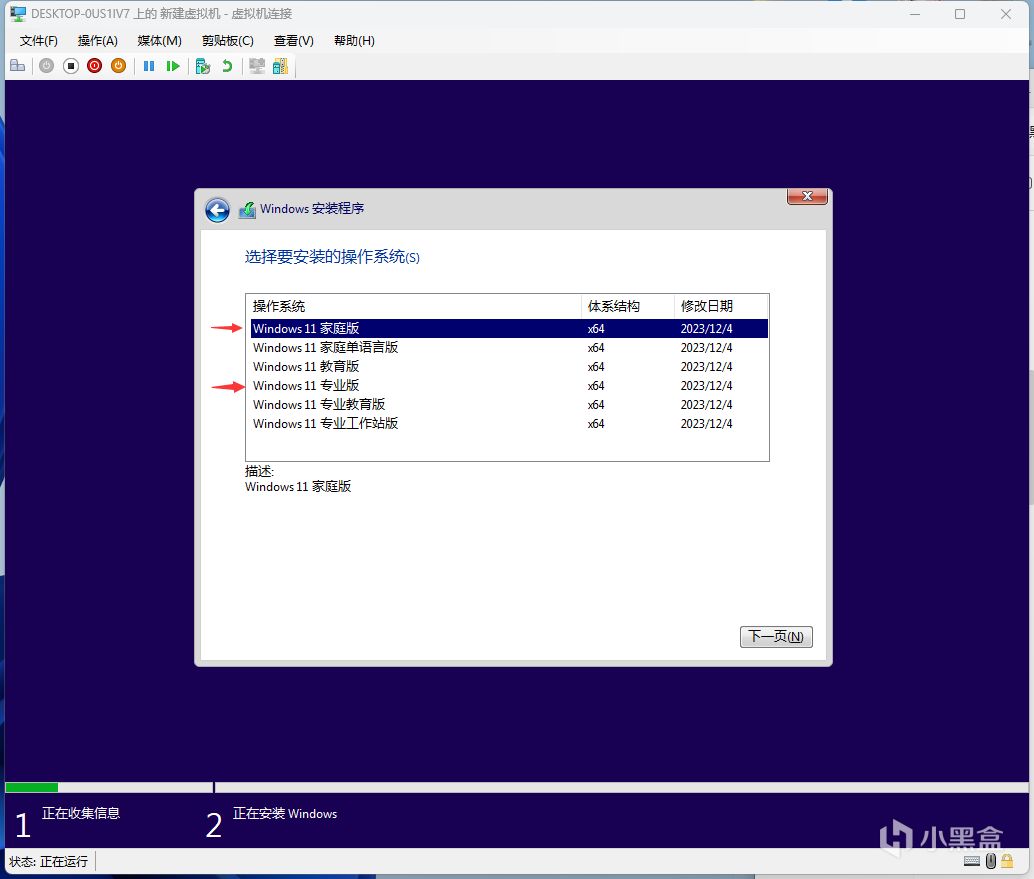This screenshot has width=1034, height=879.
Task: Minimize the virtual machine connection window
Action: click(915, 14)
